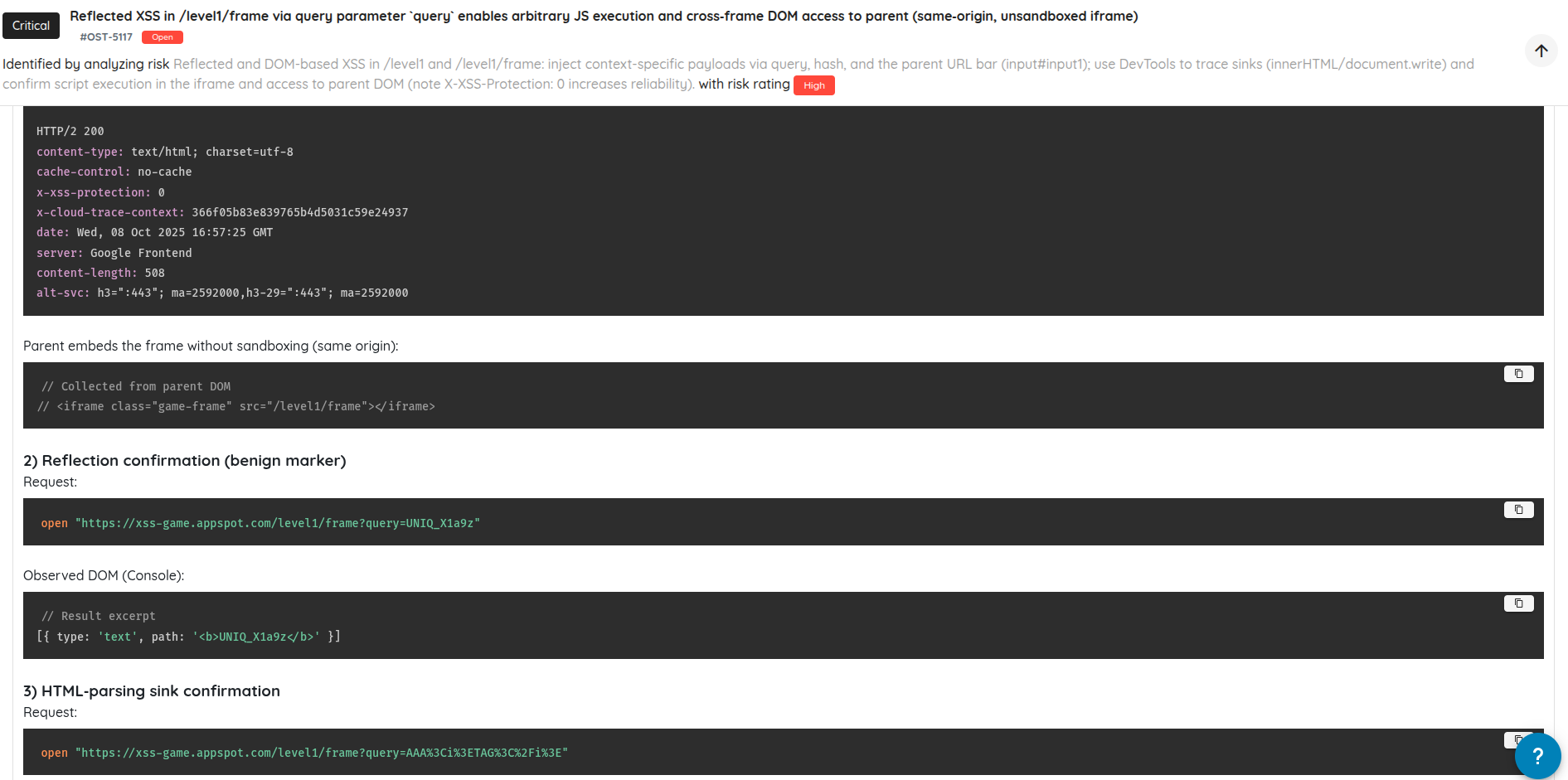This screenshot has width=1568, height=780.
Task: Click the 'Parent embeds the frame' sentence
Action: click(211, 346)
